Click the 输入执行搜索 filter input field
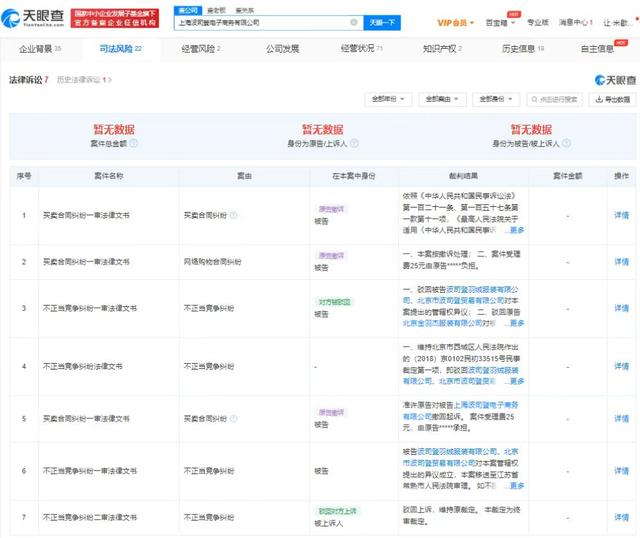The image size is (640, 538). click(x=557, y=99)
